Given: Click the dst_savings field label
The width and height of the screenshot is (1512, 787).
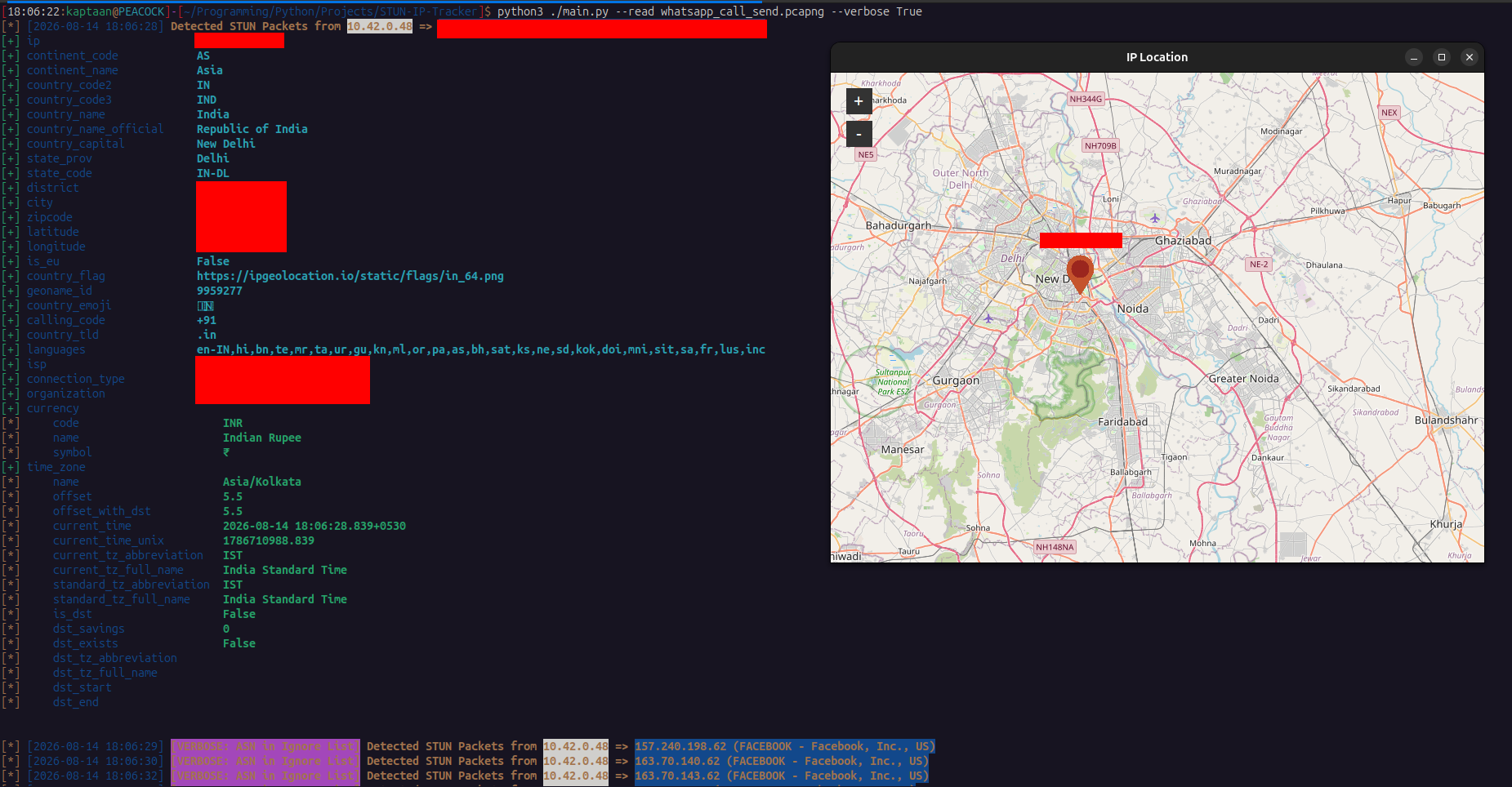Looking at the screenshot, I should tap(88, 629).
